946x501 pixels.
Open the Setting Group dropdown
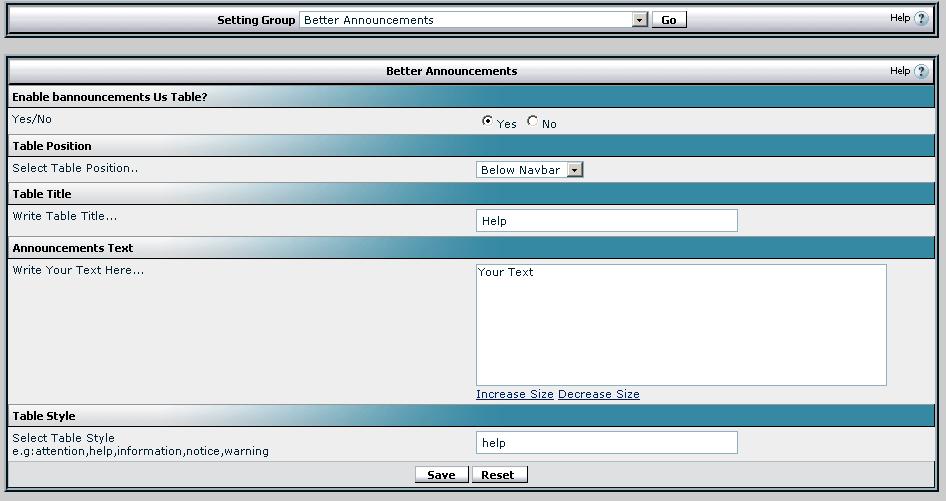pos(639,19)
